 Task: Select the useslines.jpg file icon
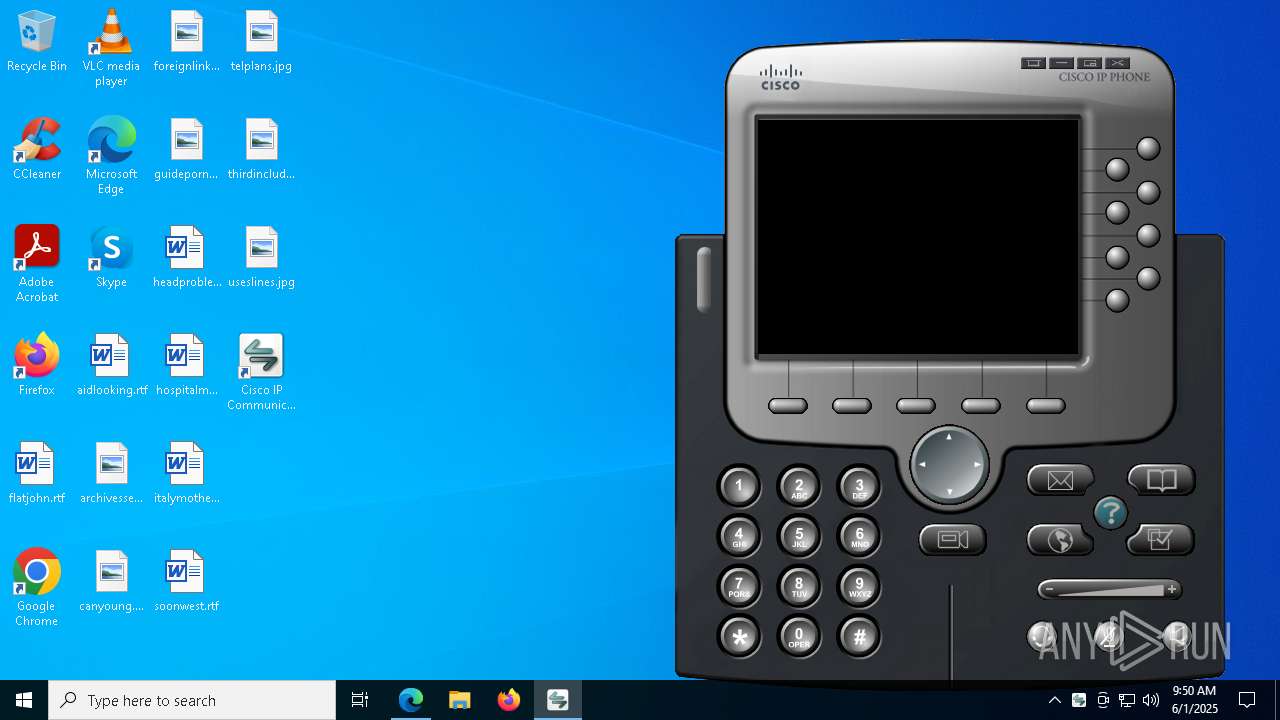point(261,257)
